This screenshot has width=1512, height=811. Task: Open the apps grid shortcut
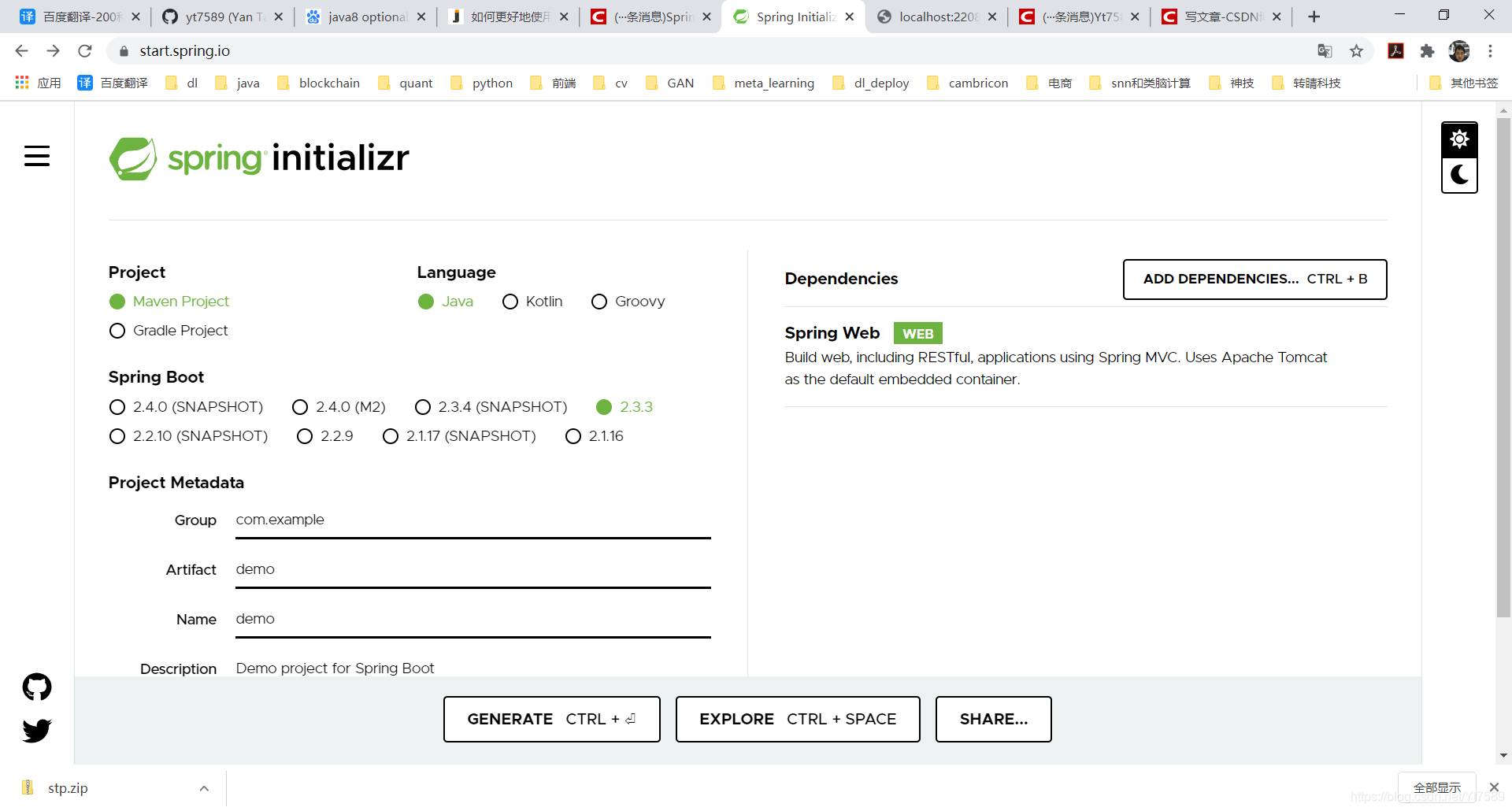point(22,83)
